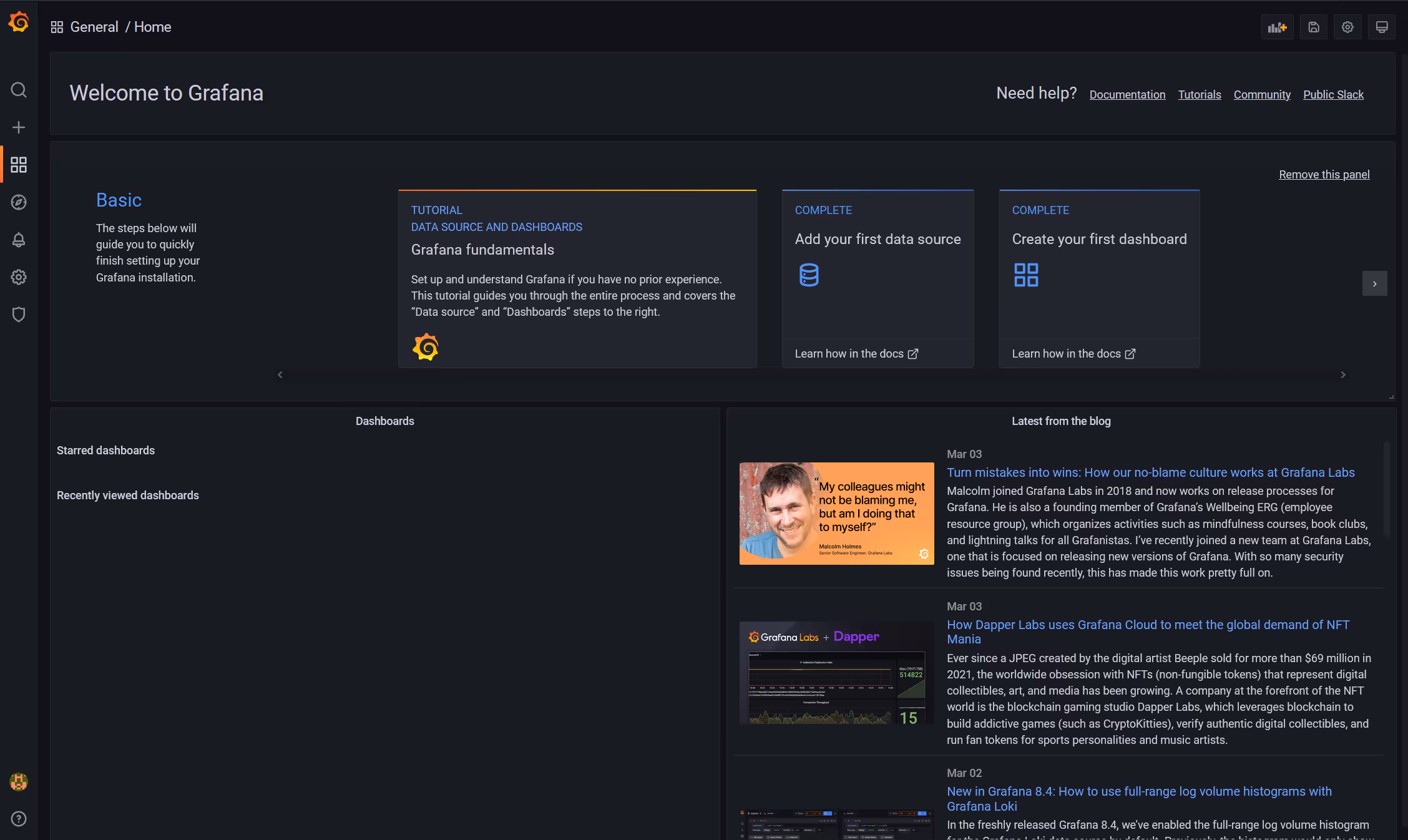The width and height of the screenshot is (1408, 840).
Task: Open the Server Admin shield icon
Action: click(19, 315)
